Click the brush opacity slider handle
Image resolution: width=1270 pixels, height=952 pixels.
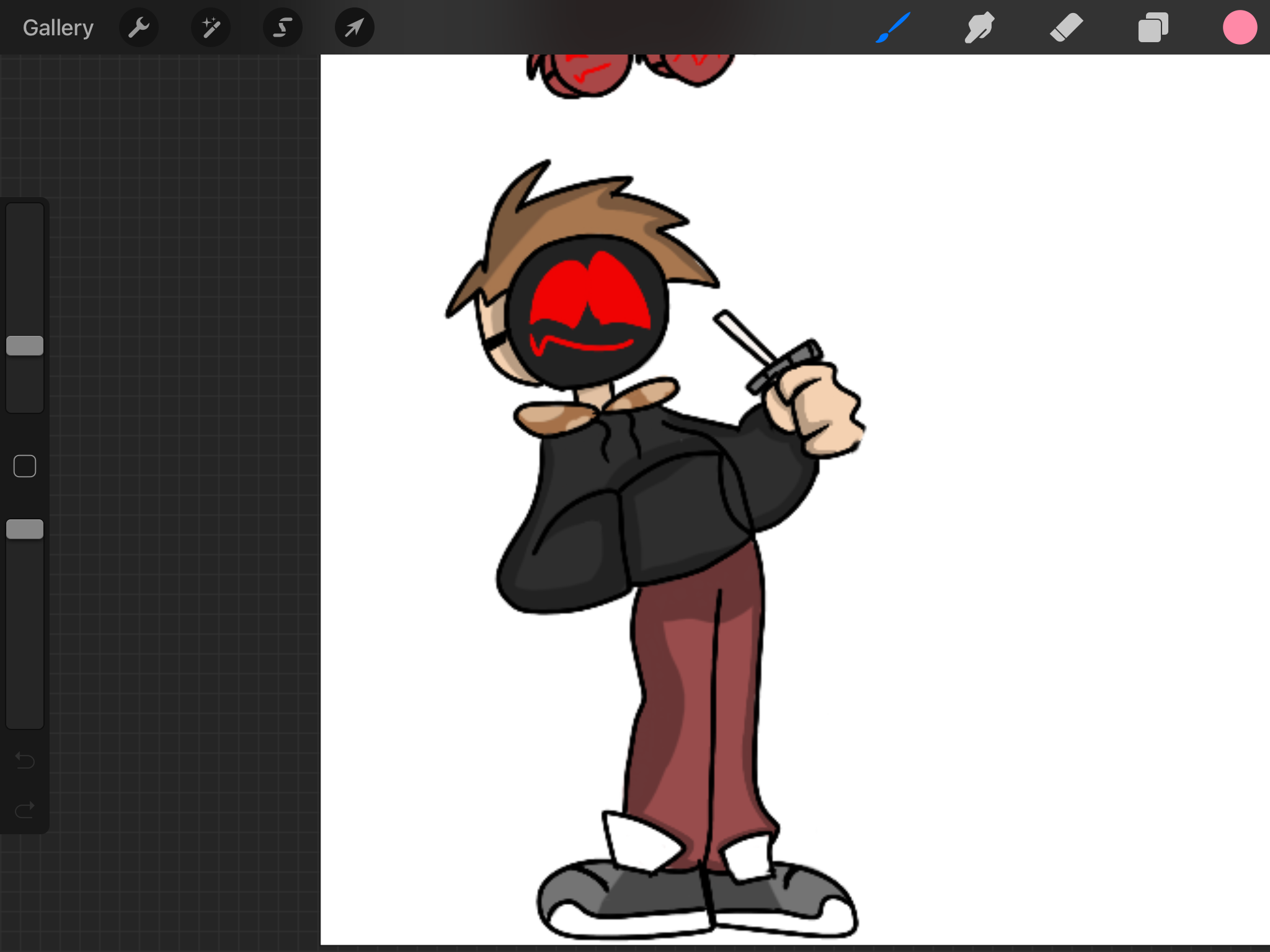point(25,529)
